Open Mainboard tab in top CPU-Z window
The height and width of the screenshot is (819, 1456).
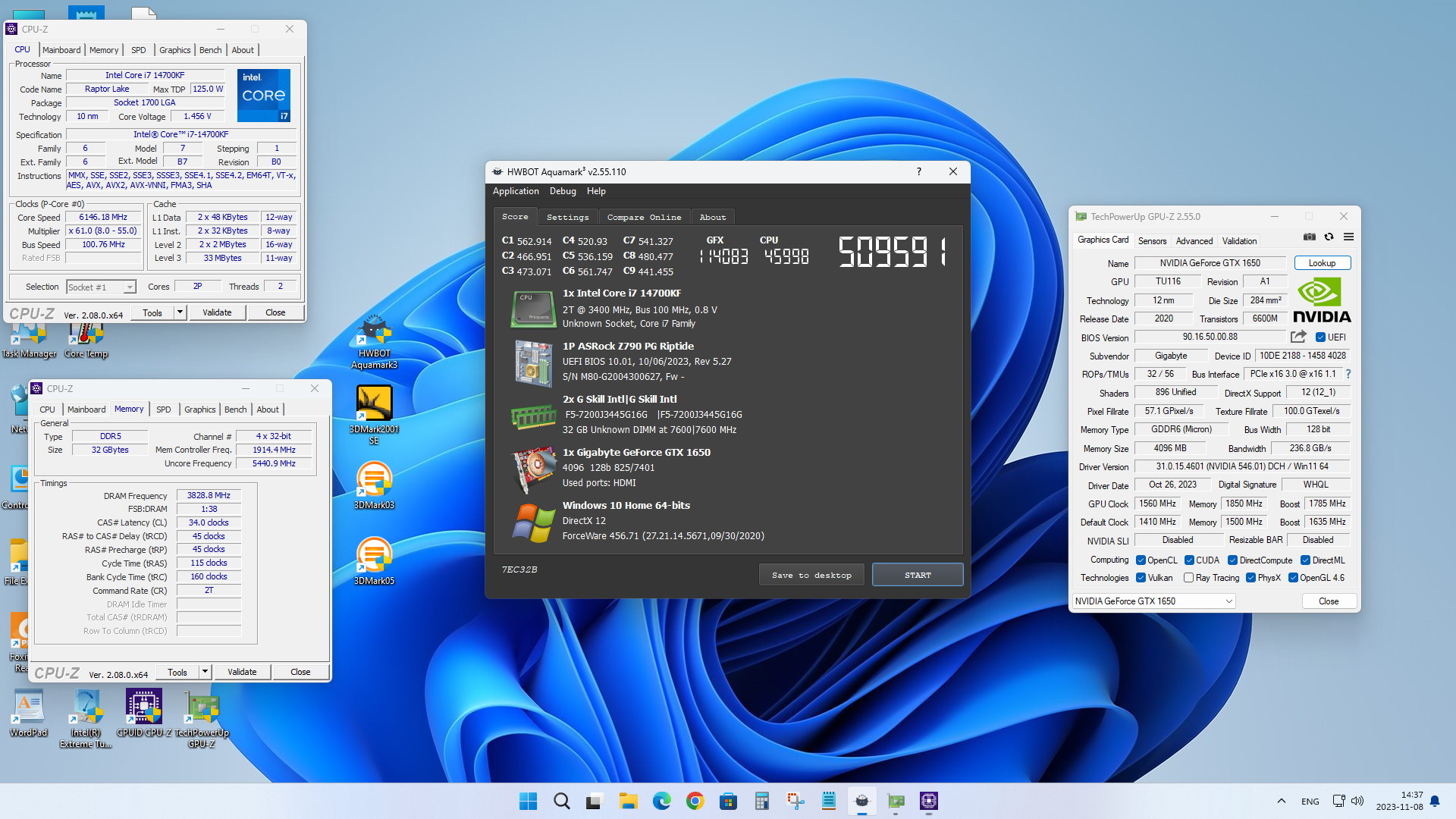[x=61, y=50]
